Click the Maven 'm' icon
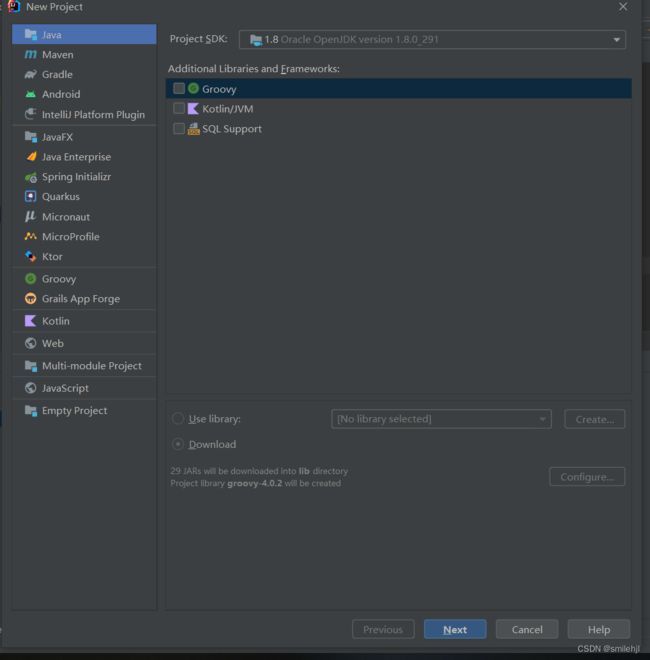 31,54
